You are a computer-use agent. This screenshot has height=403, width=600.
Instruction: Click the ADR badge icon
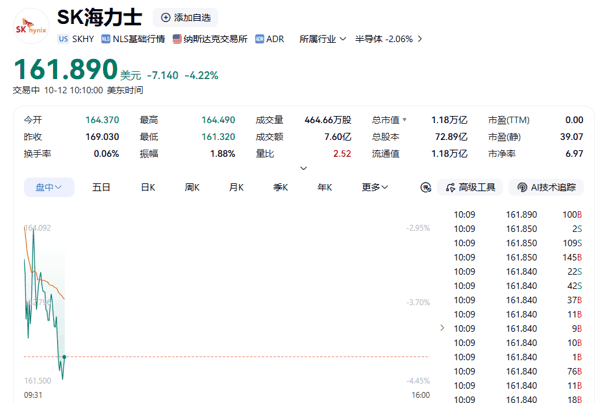(x=259, y=39)
